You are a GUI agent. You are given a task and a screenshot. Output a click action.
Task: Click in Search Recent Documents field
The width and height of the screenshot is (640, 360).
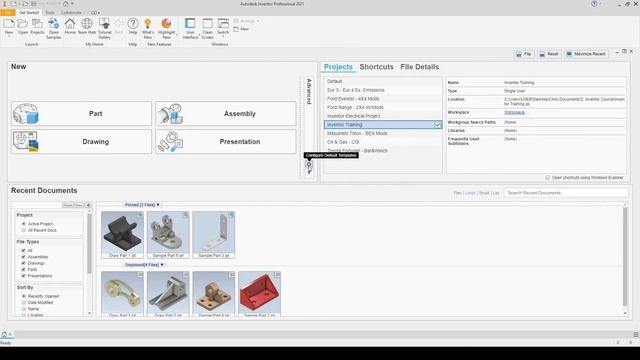[566, 193]
